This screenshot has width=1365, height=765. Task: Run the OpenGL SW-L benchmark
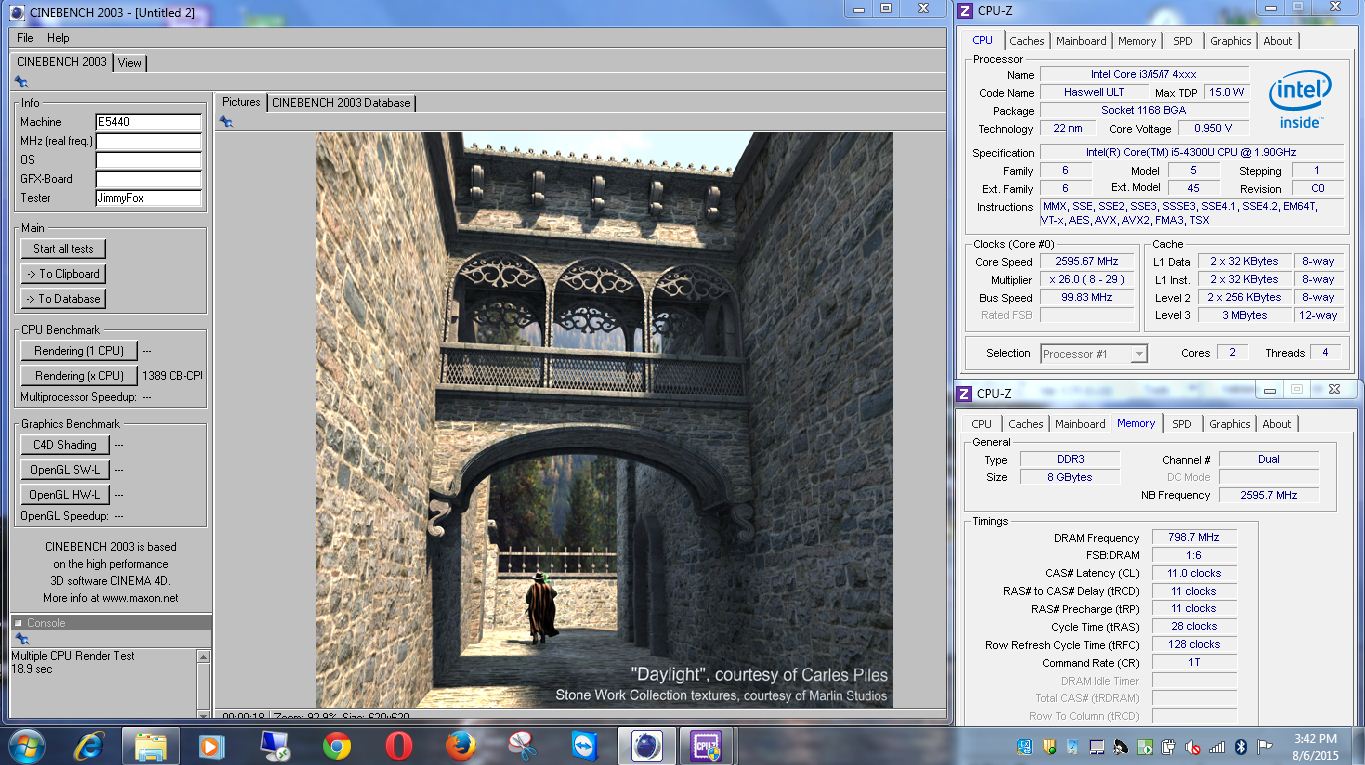[x=64, y=470]
